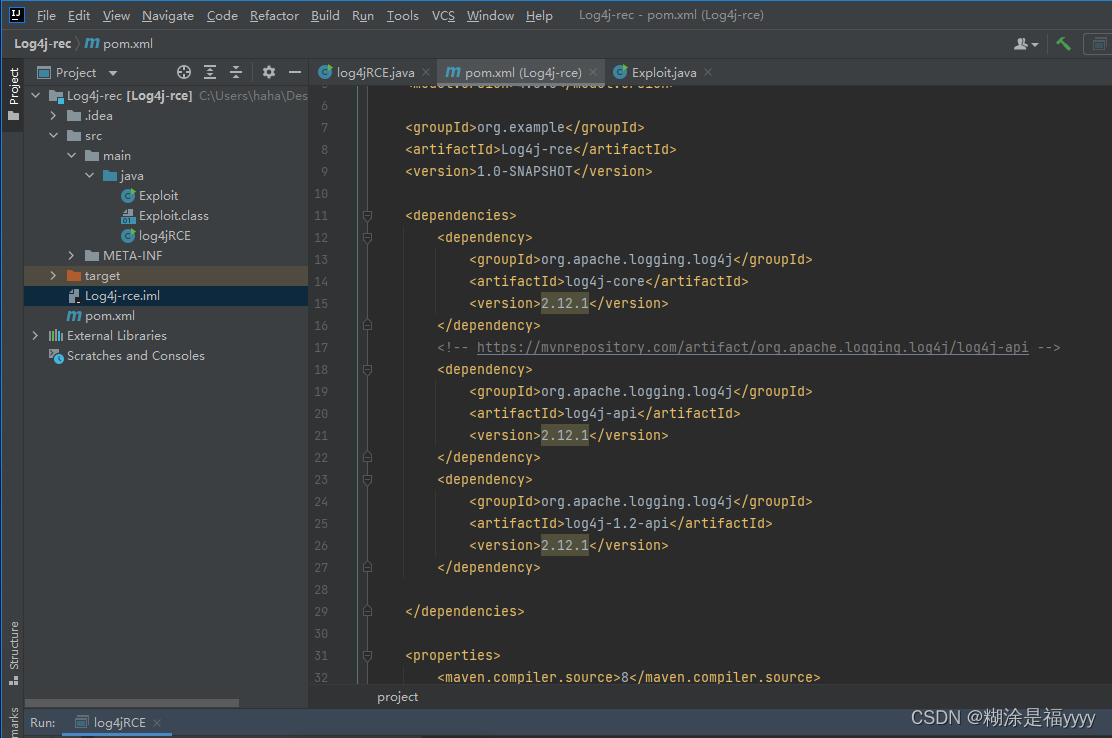Image resolution: width=1112 pixels, height=738 pixels.
Task: Click fold marker at dependency line 23
Action: coord(367,479)
